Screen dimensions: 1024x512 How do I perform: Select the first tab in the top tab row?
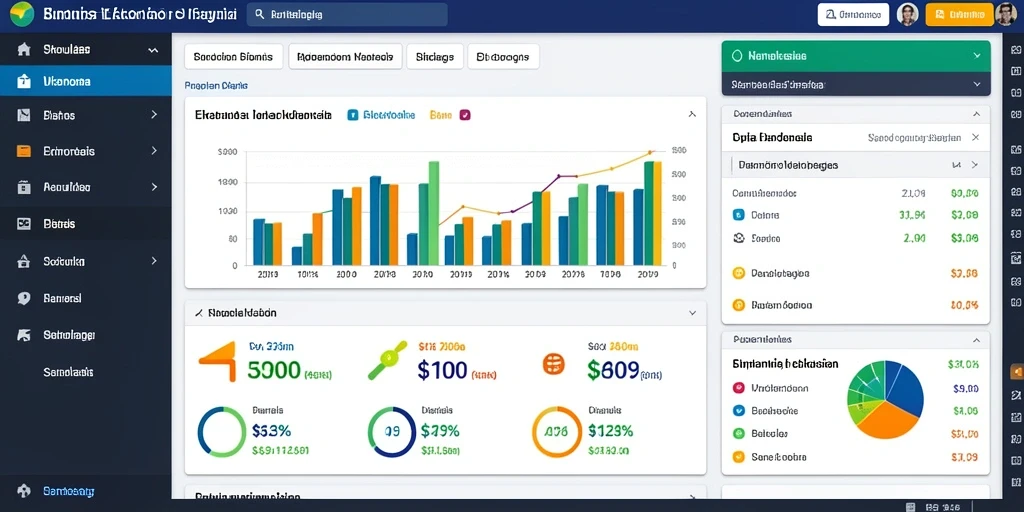coord(233,57)
